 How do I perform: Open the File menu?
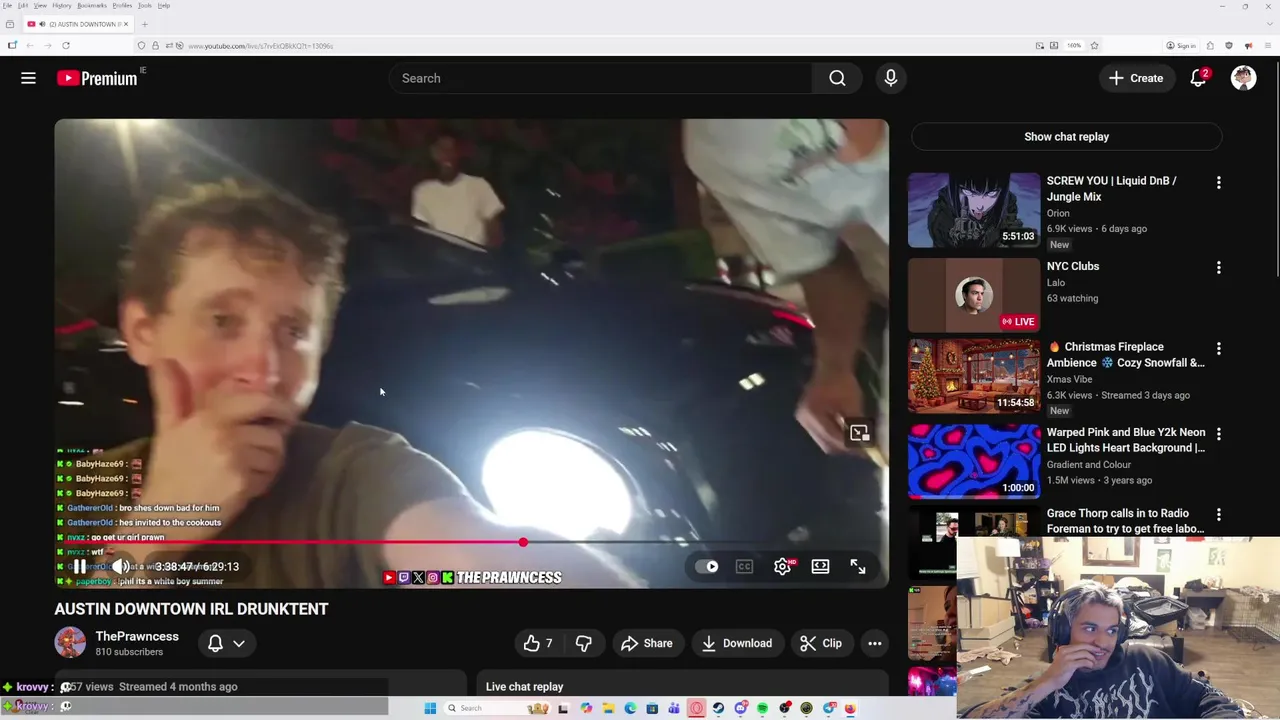pyautogui.click(x=7, y=5)
